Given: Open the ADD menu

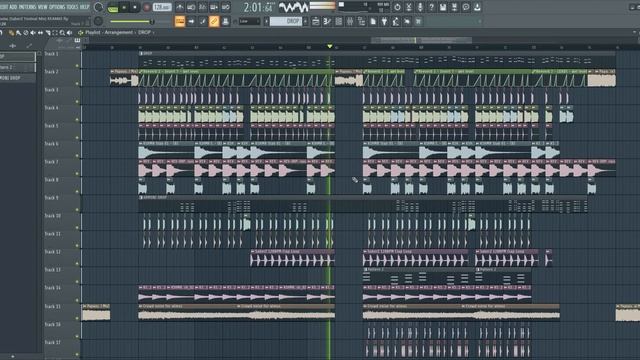Looking at the screenshot, I should [13, 7].
